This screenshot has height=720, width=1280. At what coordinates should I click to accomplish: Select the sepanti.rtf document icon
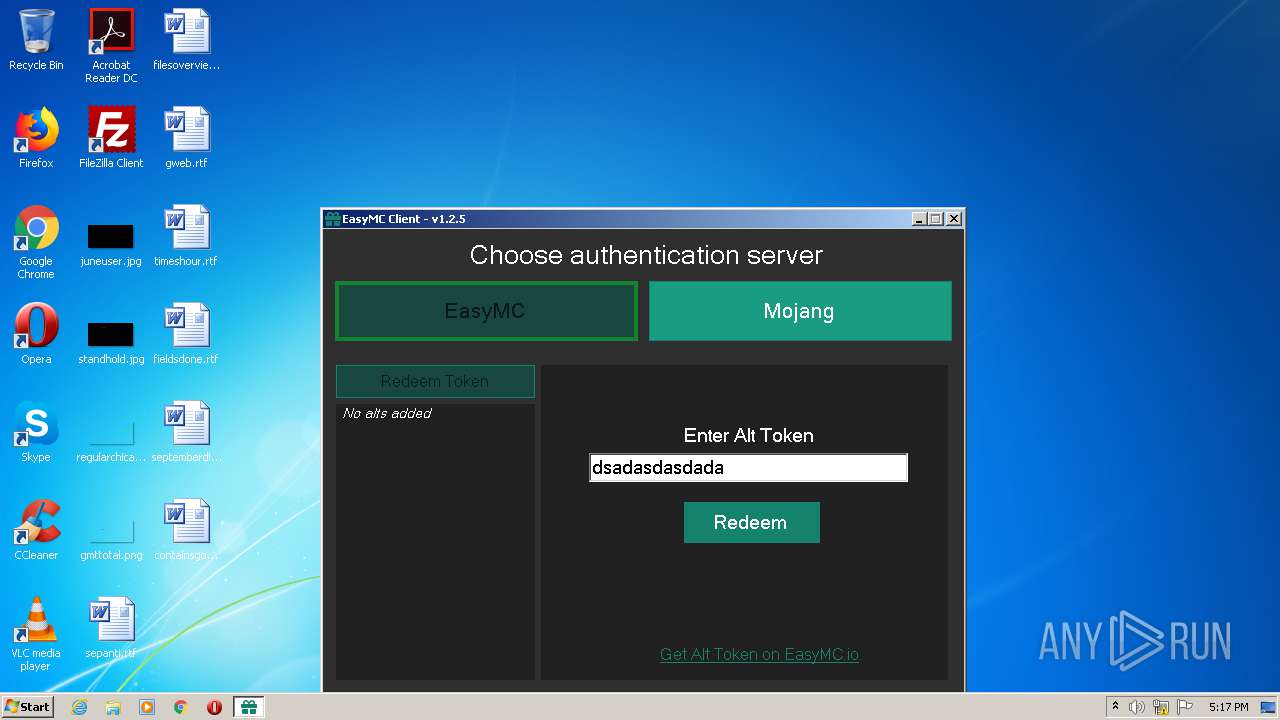[111, 629]
